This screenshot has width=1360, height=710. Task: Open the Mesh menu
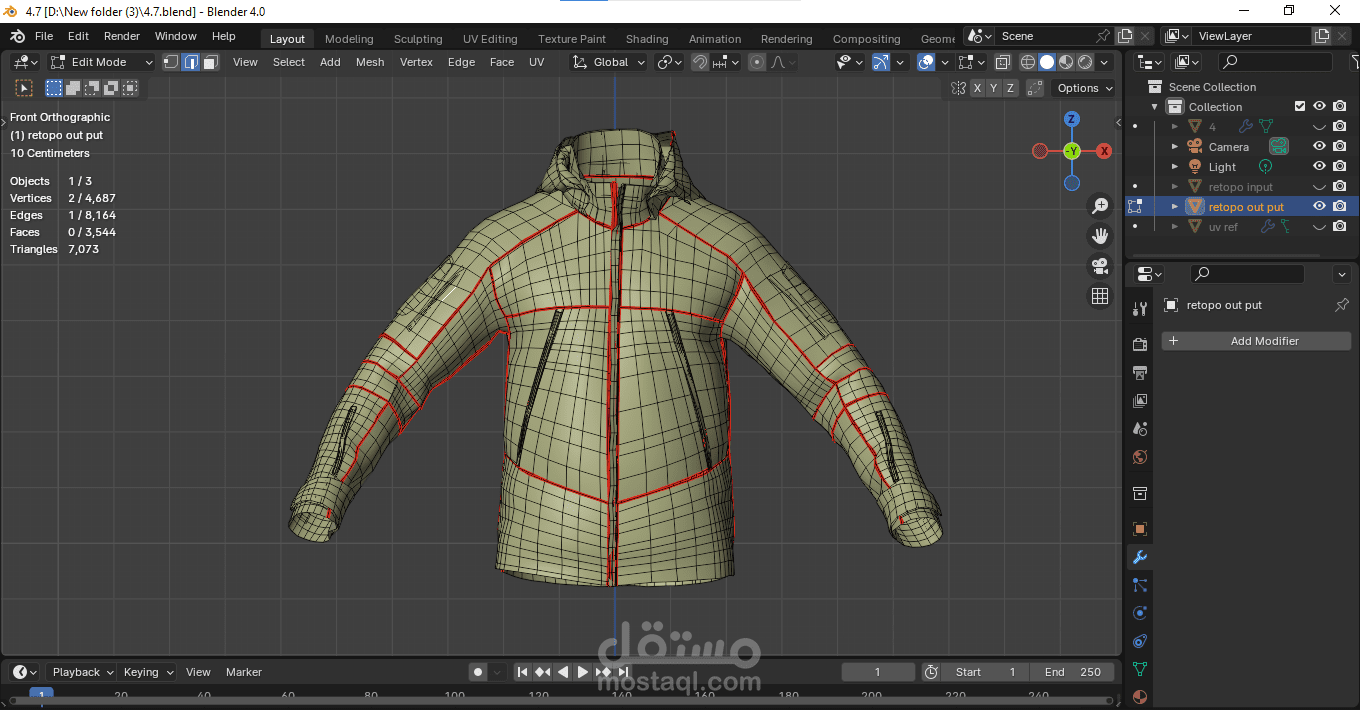click(370, 62)
